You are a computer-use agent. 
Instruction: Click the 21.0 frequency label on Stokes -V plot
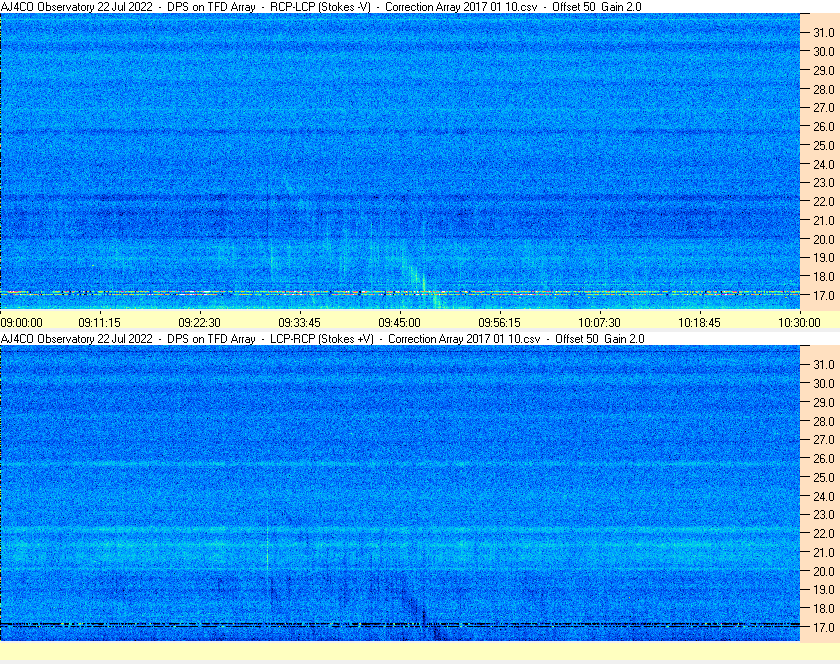(824, 220)
